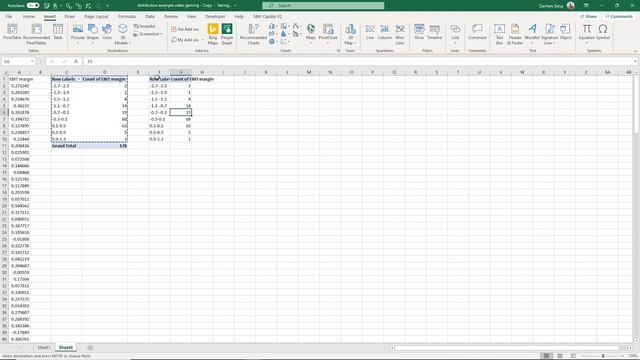This screenshot has height=360, width=640.
Task: Insert a Line sparkline
Action: tap(370, 32)
